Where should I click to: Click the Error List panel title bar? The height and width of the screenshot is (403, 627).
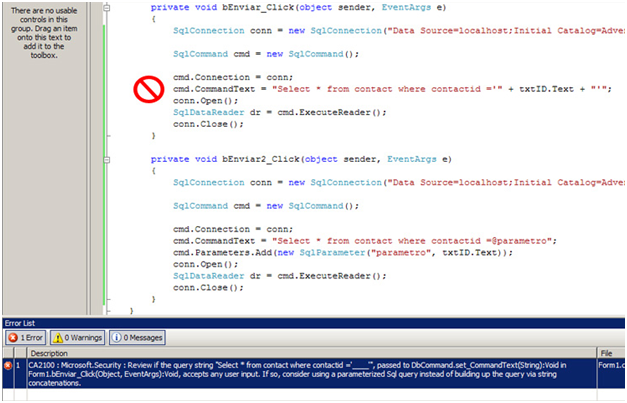[x=314, y=323]
